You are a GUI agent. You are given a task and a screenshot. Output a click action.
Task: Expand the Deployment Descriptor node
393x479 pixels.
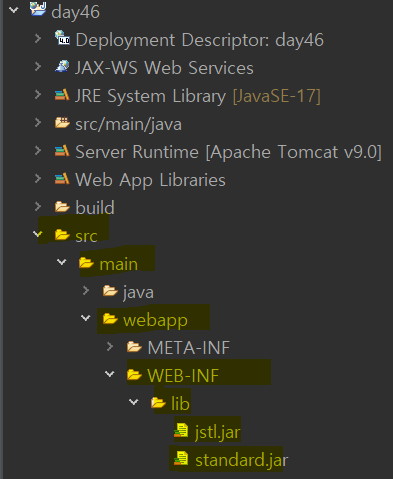tap(38, 38)
